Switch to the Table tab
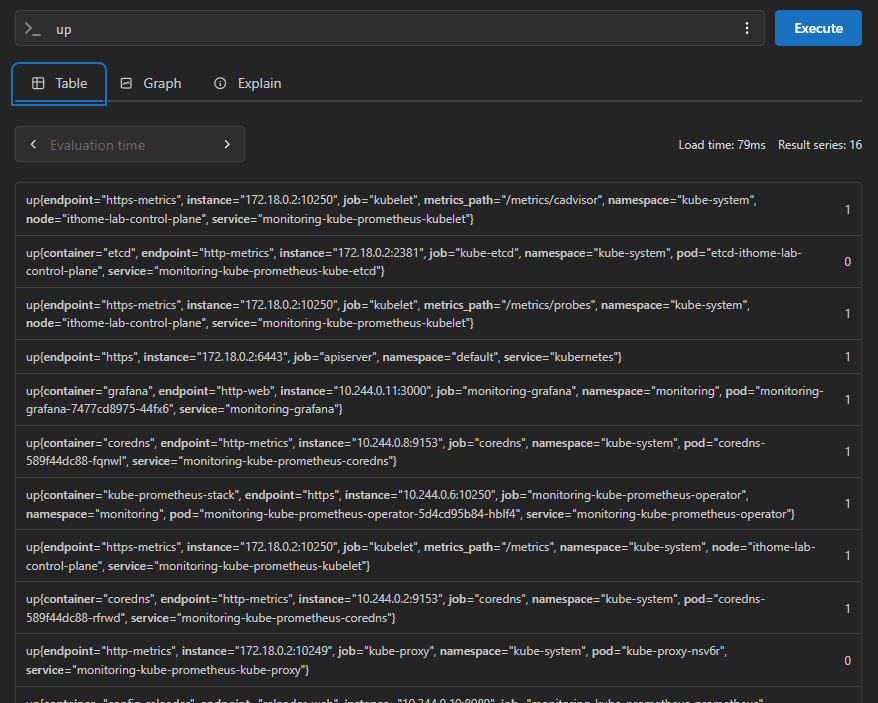This screenshot has height=703, width=878. coord(59,83)
